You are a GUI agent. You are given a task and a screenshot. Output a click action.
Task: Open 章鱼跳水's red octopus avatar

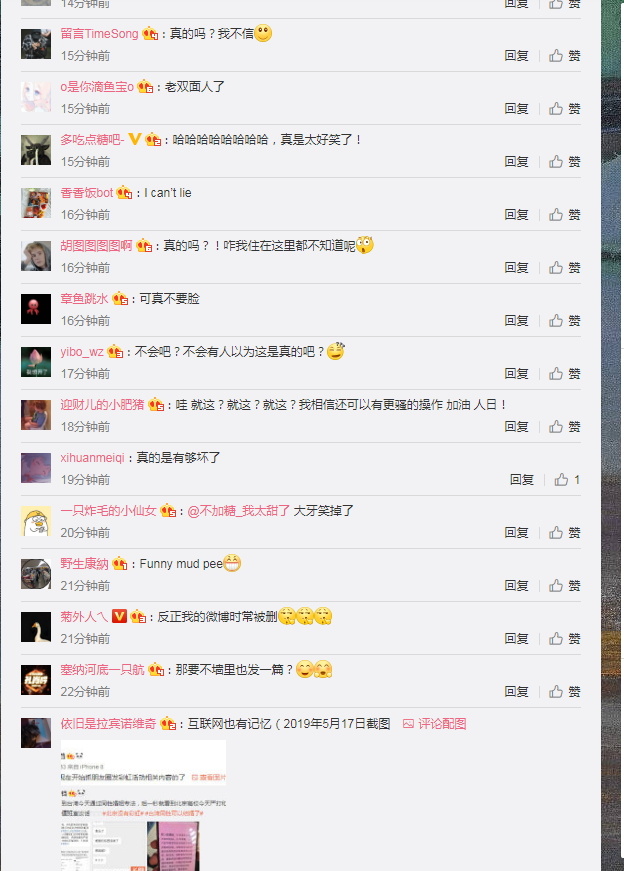(36, 309)
